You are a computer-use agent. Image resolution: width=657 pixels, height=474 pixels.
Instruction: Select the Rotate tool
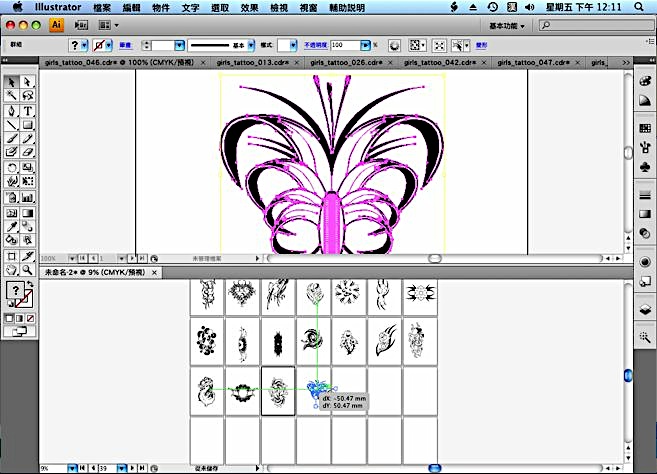(12, 168)
